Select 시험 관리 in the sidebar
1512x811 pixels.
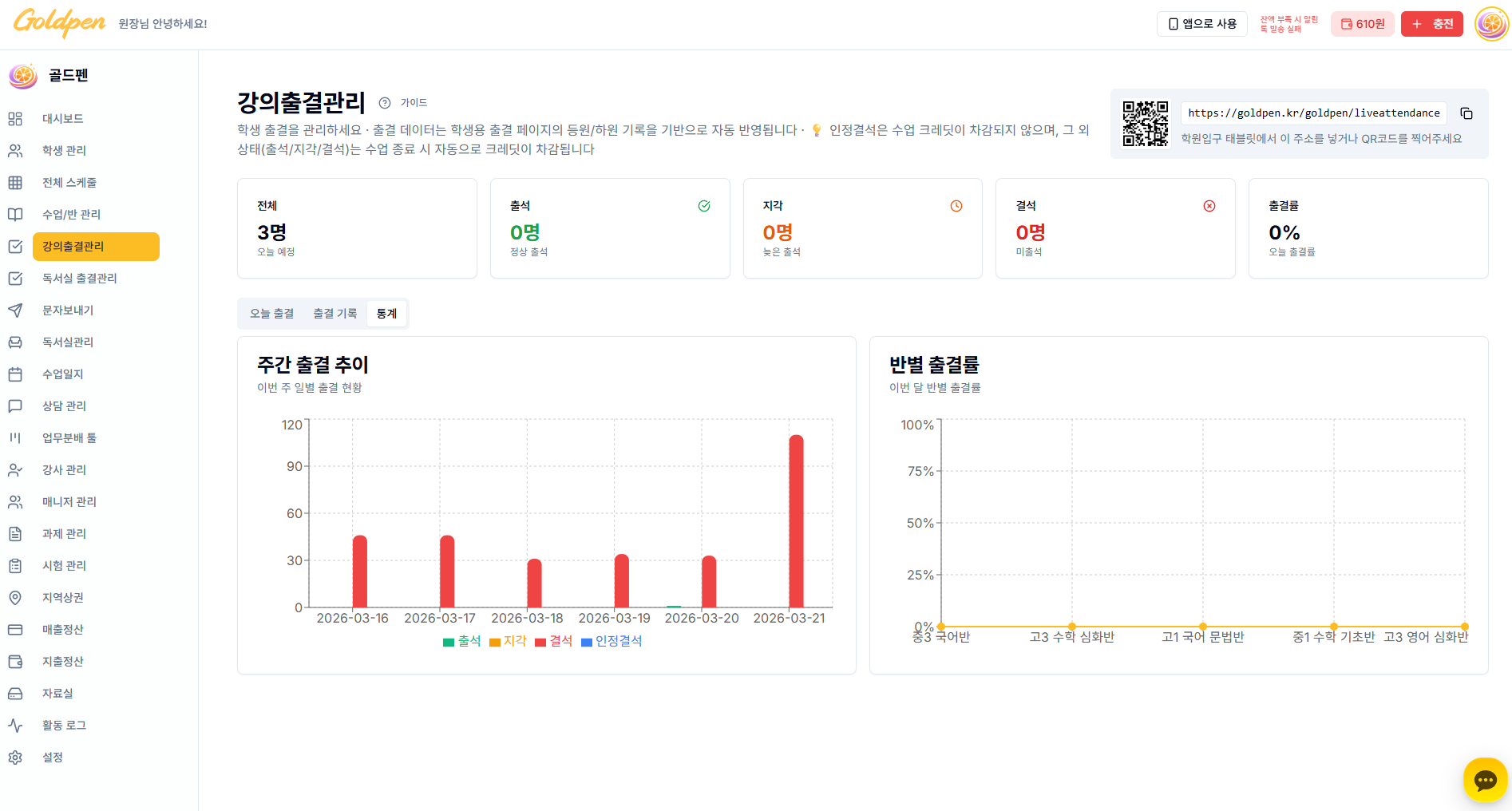pos(64,565)
